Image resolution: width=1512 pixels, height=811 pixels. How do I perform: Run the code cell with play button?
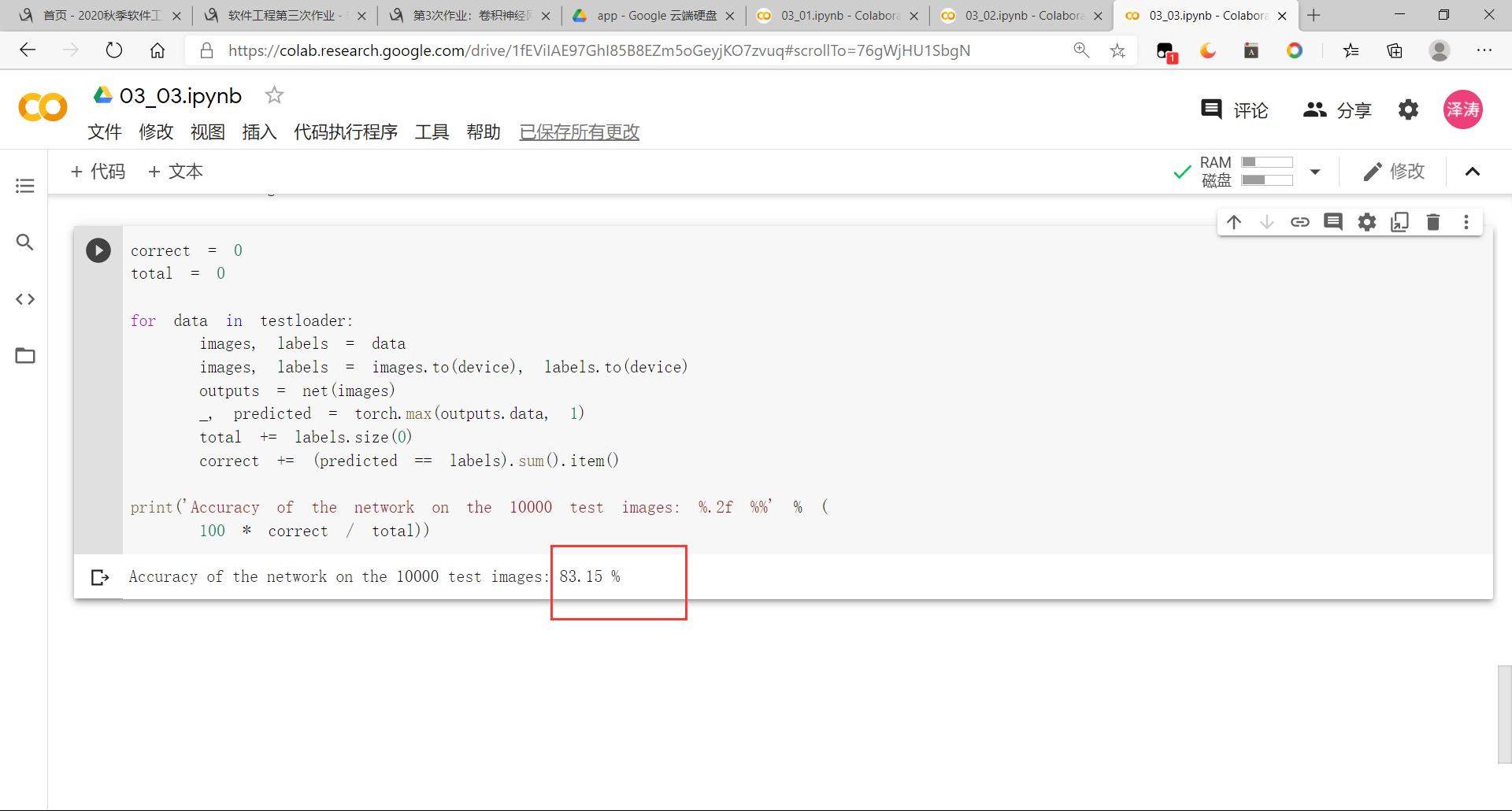pyautogui.click(x=98, y=250)
